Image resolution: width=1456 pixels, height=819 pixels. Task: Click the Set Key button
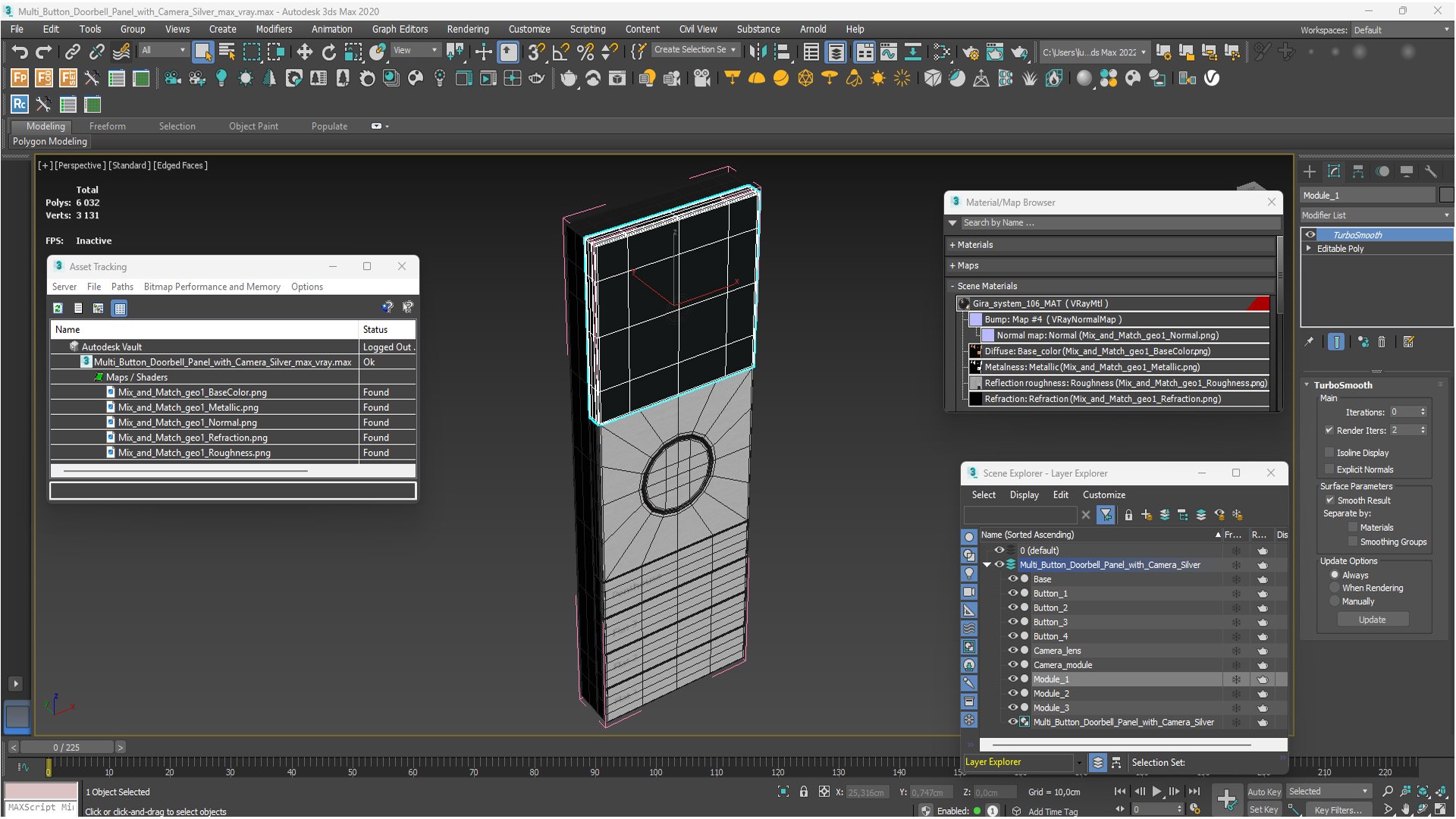pos(1263,810)
